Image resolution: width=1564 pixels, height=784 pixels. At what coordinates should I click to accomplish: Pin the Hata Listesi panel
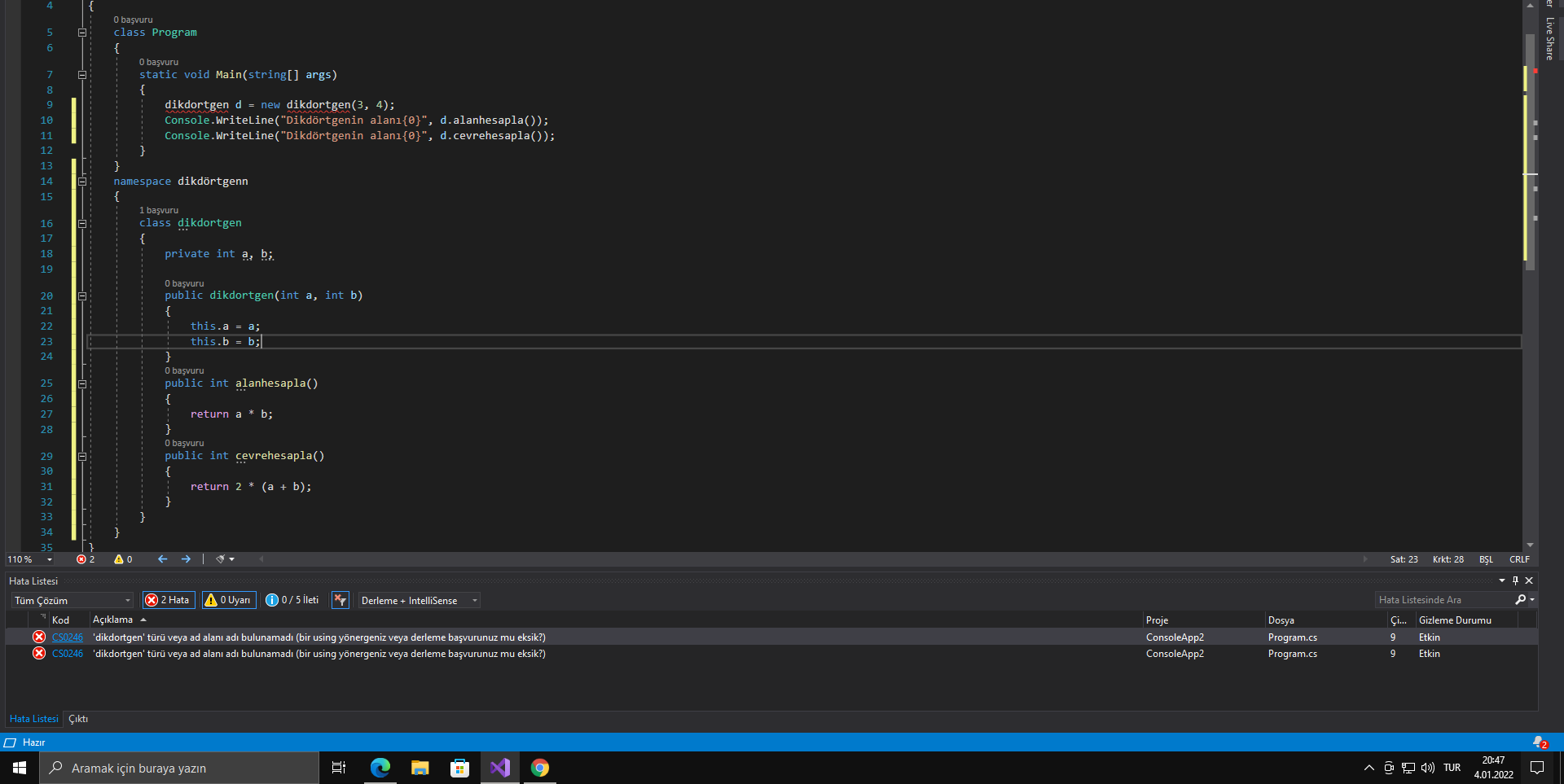1515,580
